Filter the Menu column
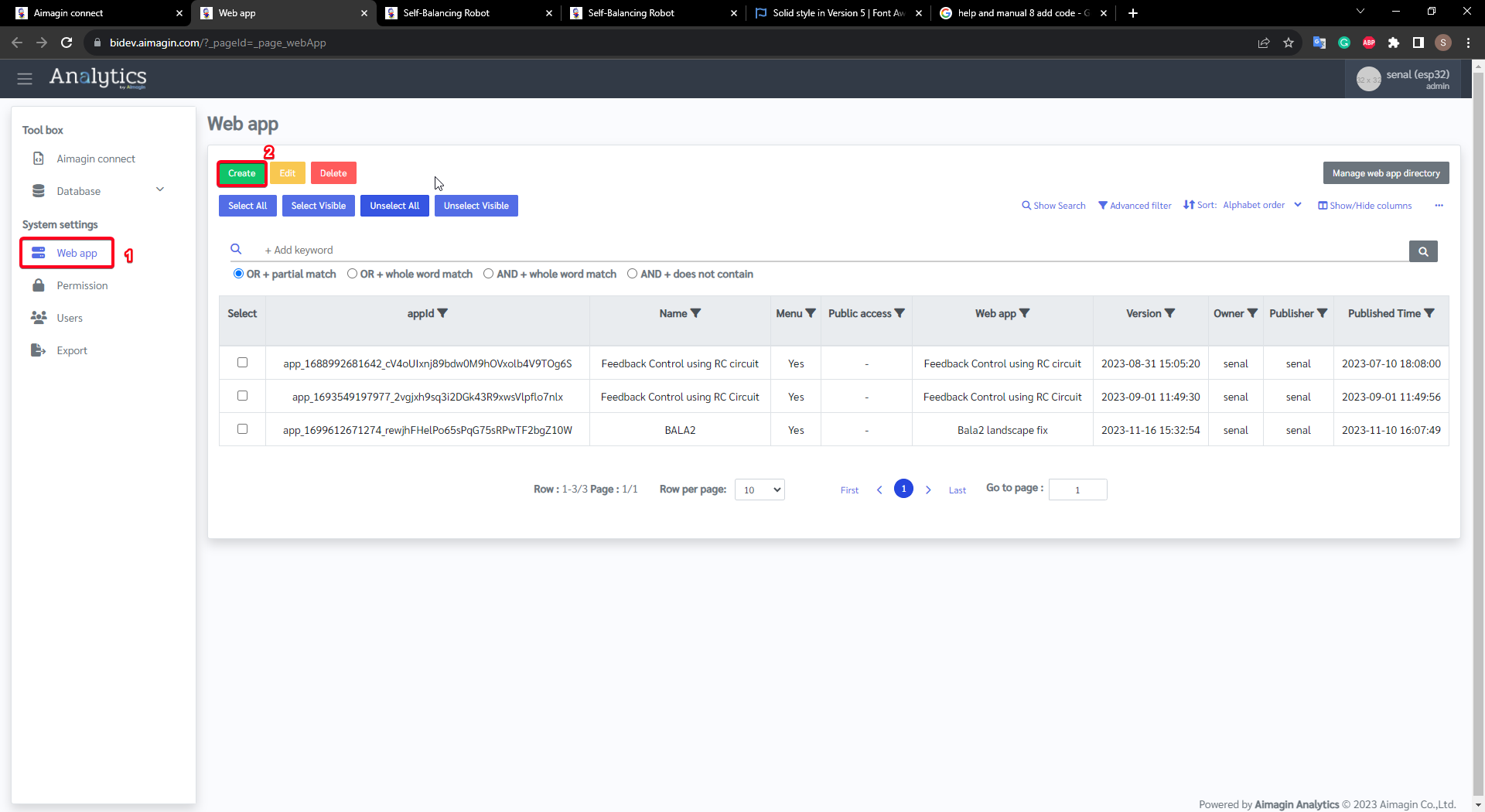This screenshot has height=812, width=1485. (x=811, y=313)
